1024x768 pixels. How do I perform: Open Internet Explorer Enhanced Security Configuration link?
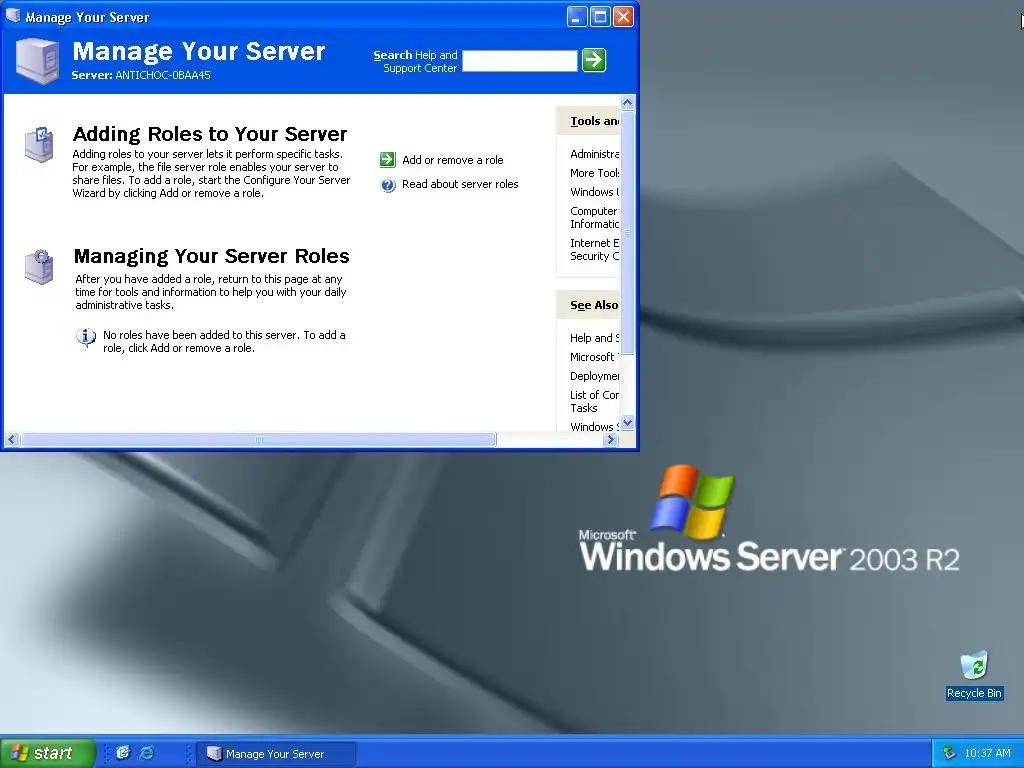tap(594, 249)
